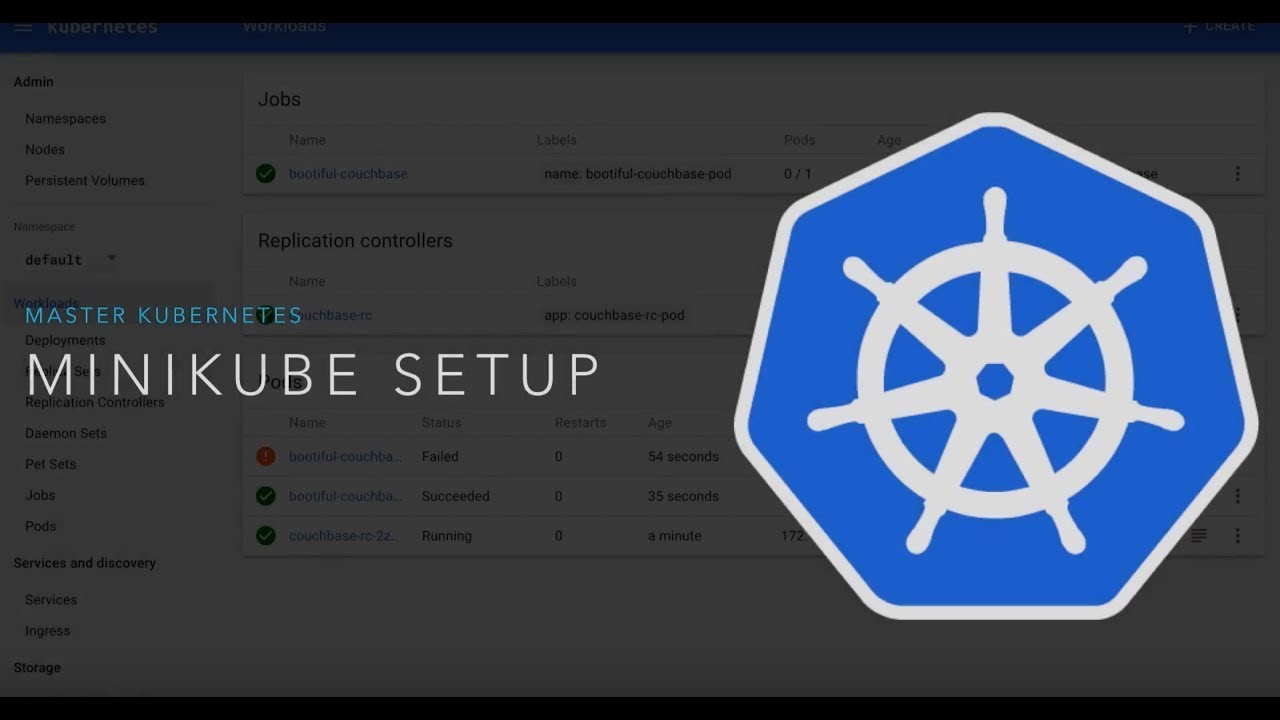The height and width of the screenshot is (720, 1280).
Task: Click the red failed status icon in Pods
Action: click(x=265, y=456)
